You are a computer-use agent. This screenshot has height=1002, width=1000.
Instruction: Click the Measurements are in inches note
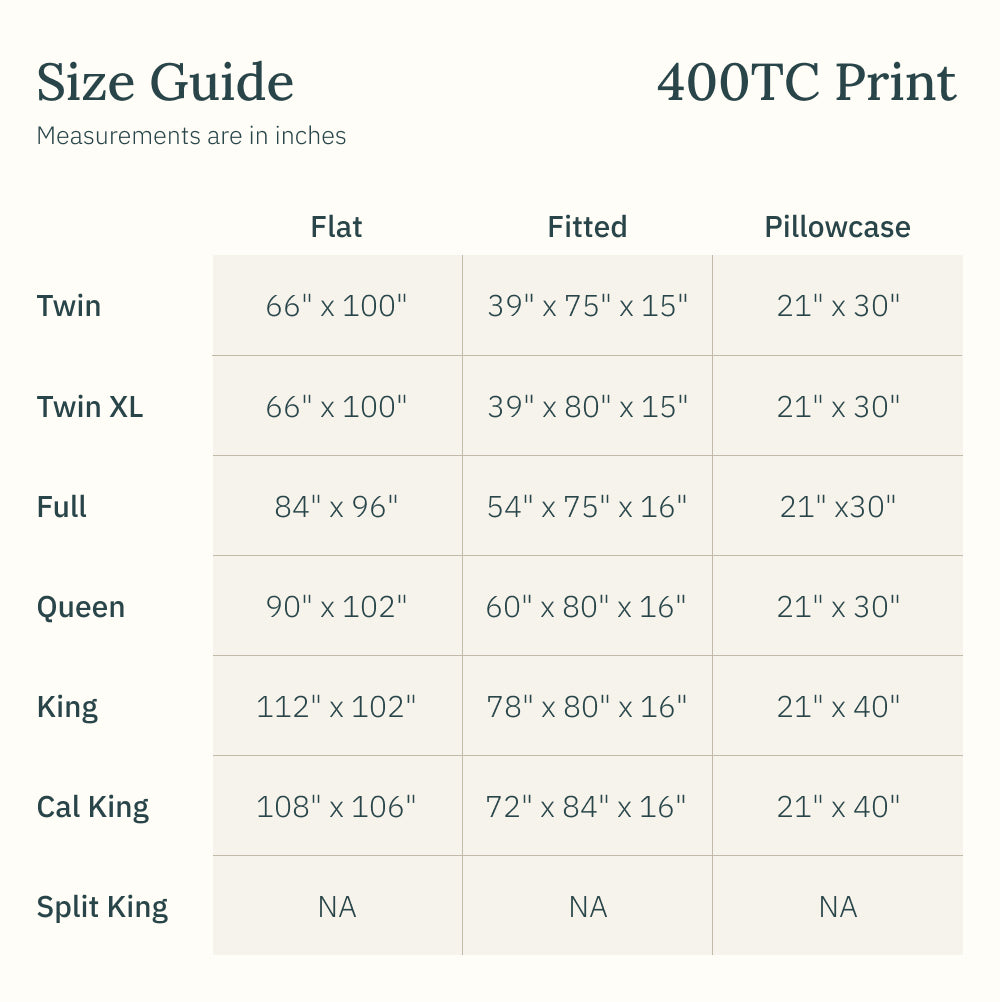pyautogui.click(x=191, y=136)
